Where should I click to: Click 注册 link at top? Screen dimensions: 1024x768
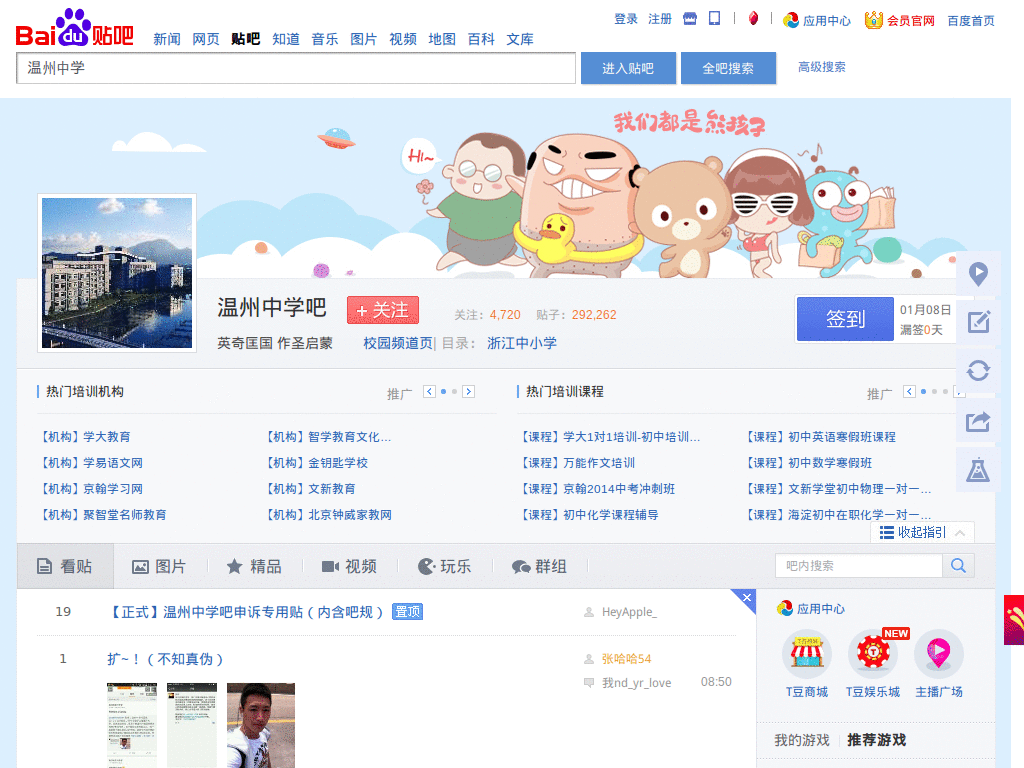[x=660, y=19]
